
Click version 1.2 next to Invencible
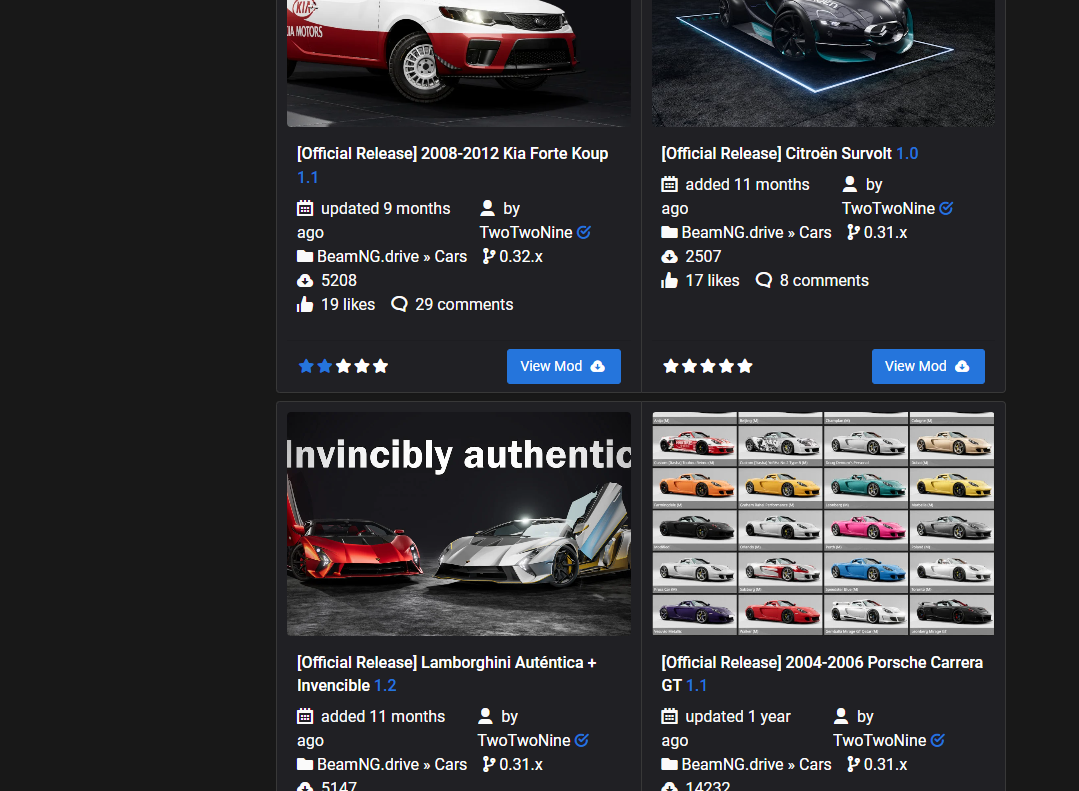385,686
